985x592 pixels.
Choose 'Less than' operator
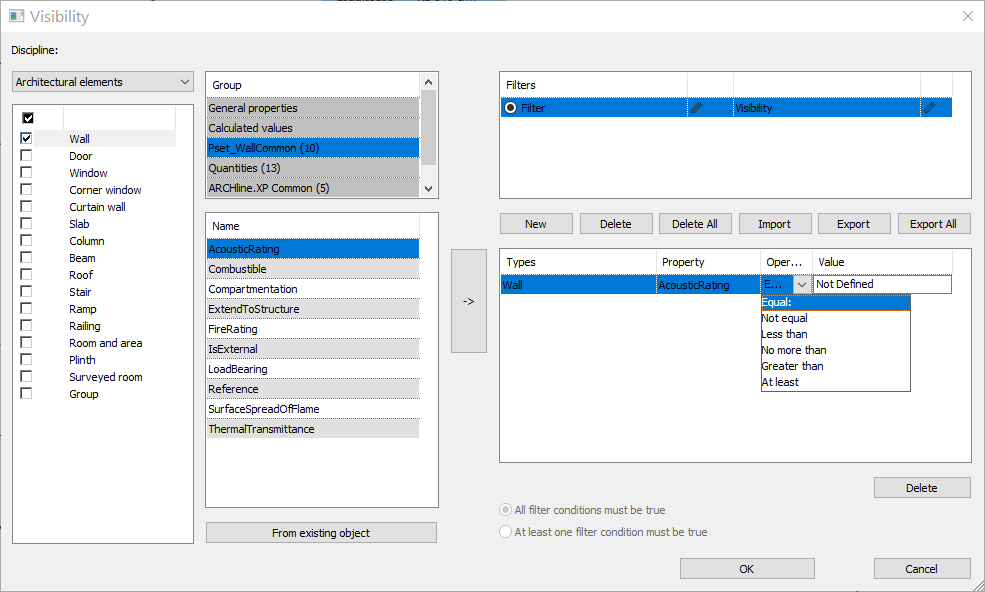(835, 334)
